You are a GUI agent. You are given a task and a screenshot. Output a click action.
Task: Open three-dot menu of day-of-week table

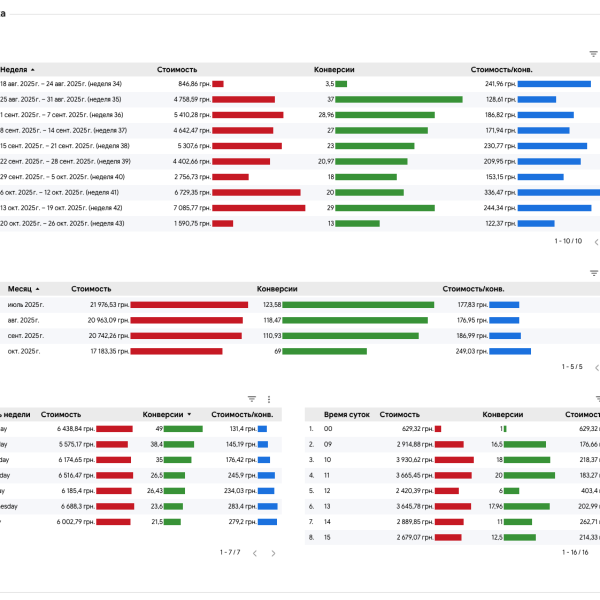coord(268,398)
